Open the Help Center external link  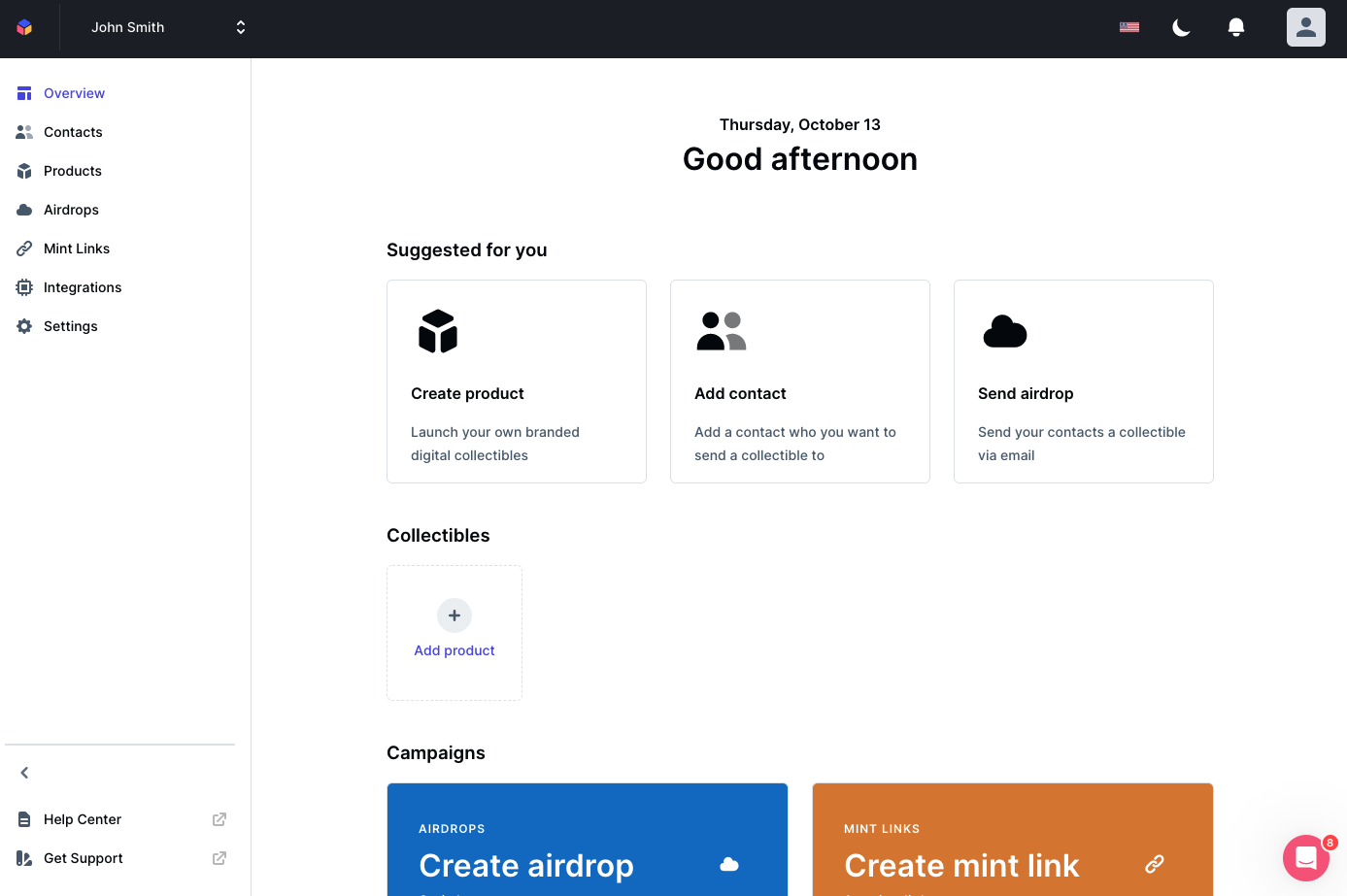[x=82, y=818]
